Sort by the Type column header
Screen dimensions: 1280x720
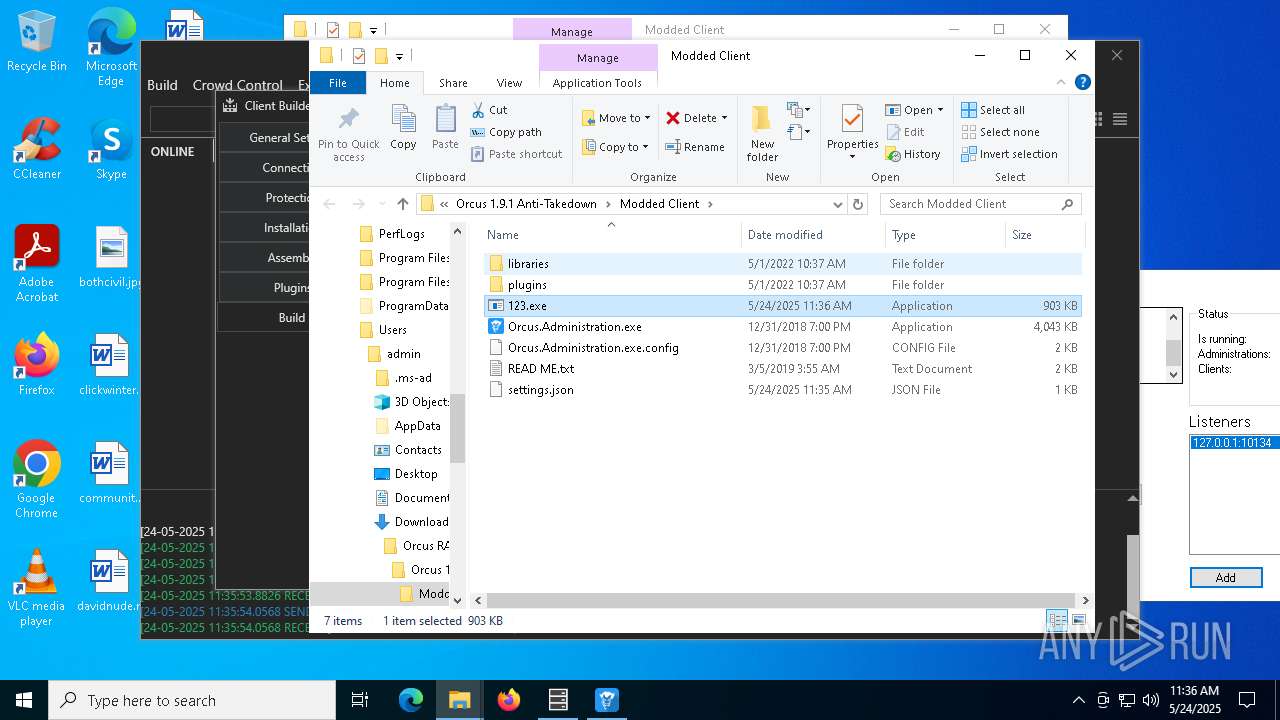point(944,235)
